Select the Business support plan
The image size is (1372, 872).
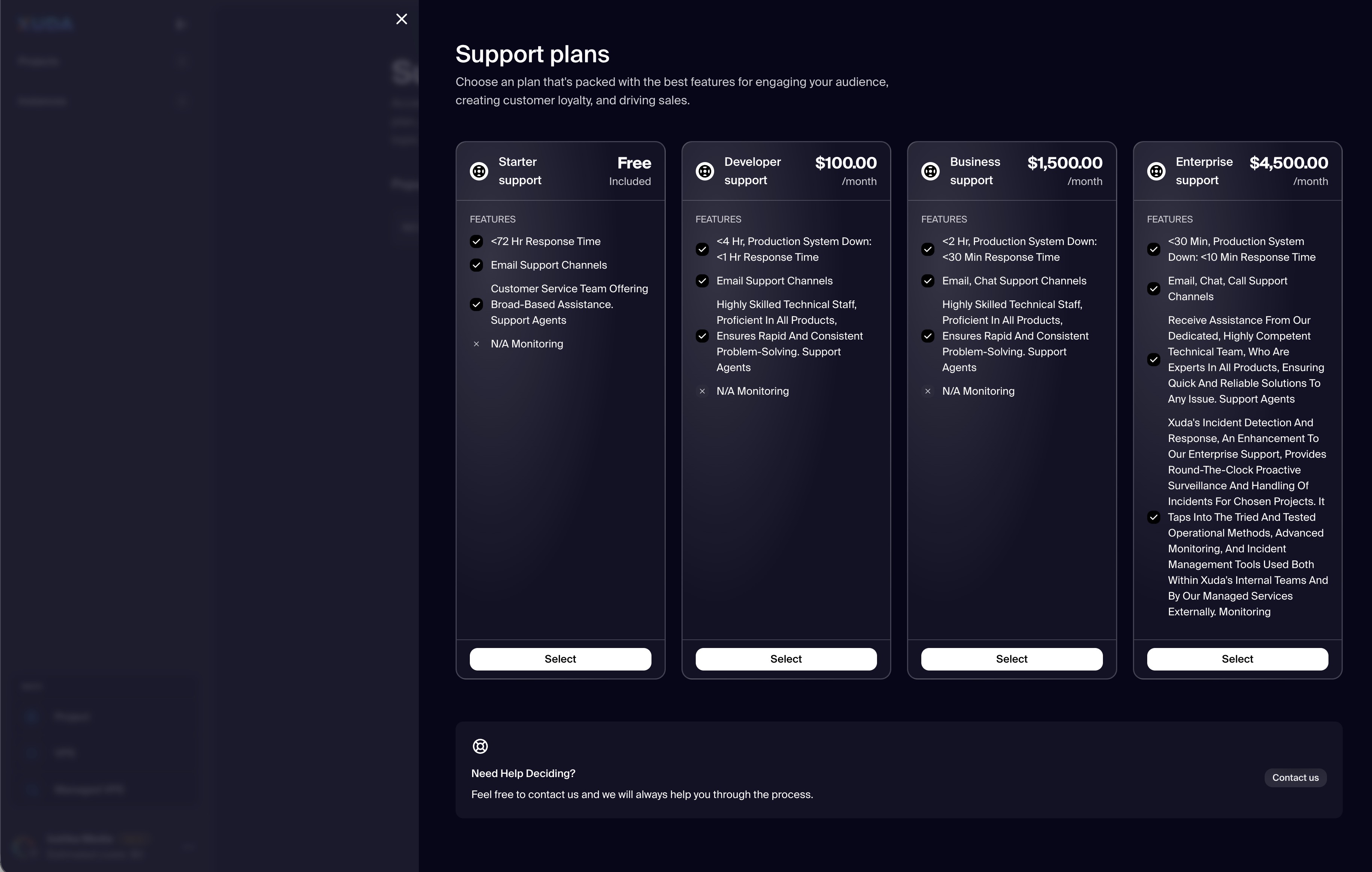coord(1011,659)
